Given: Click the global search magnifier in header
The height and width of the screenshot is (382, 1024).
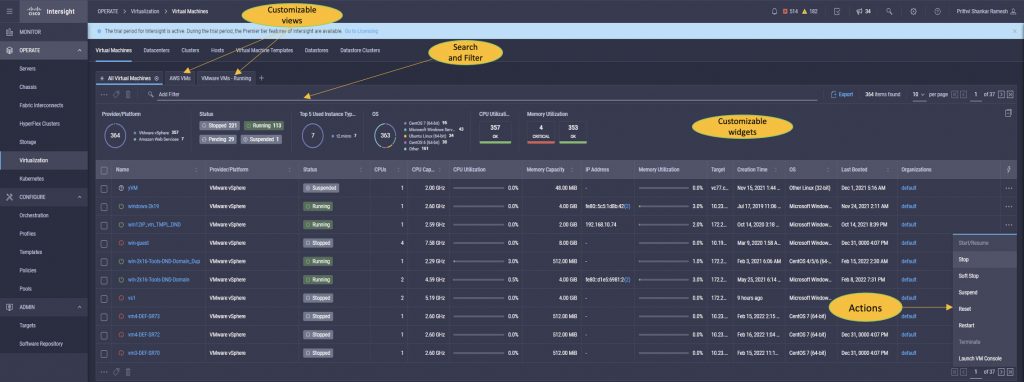Looking at the screenshot, I should click(x=889, y=11).
